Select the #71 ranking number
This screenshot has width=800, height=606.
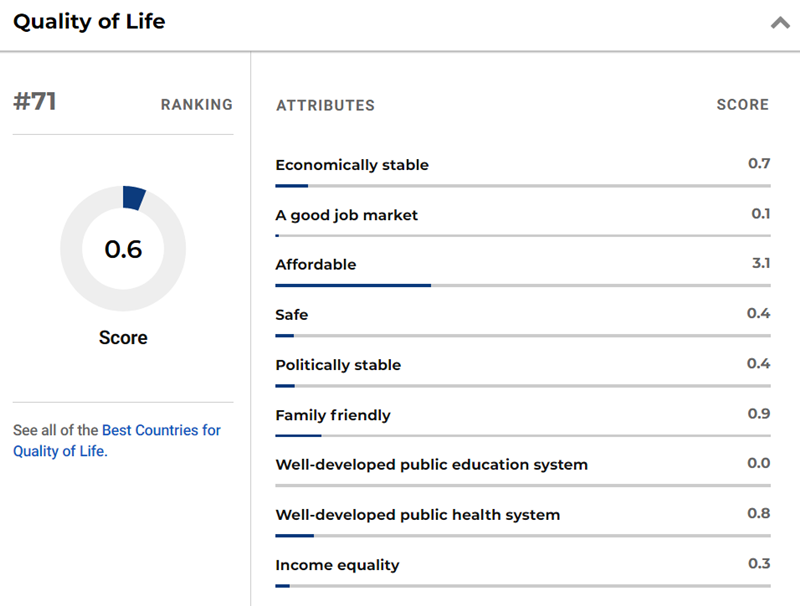[35, 102]
